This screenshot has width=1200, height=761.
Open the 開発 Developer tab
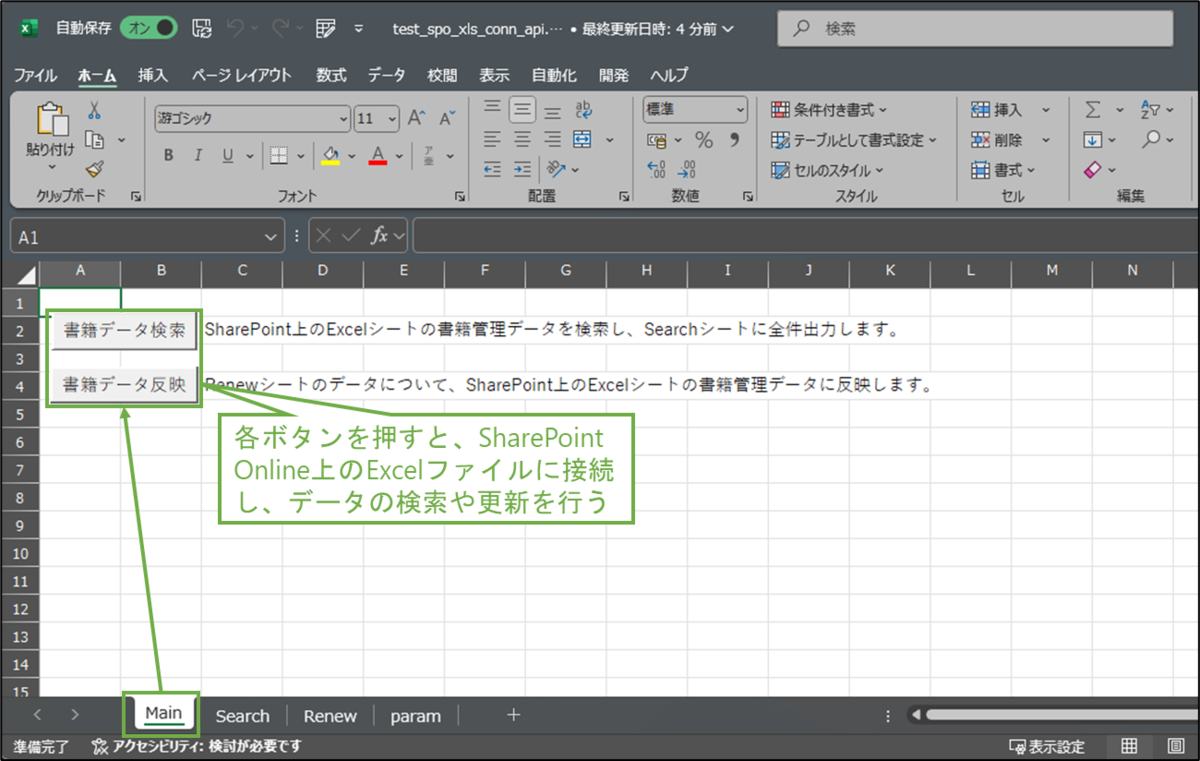[x=614, y=75]
